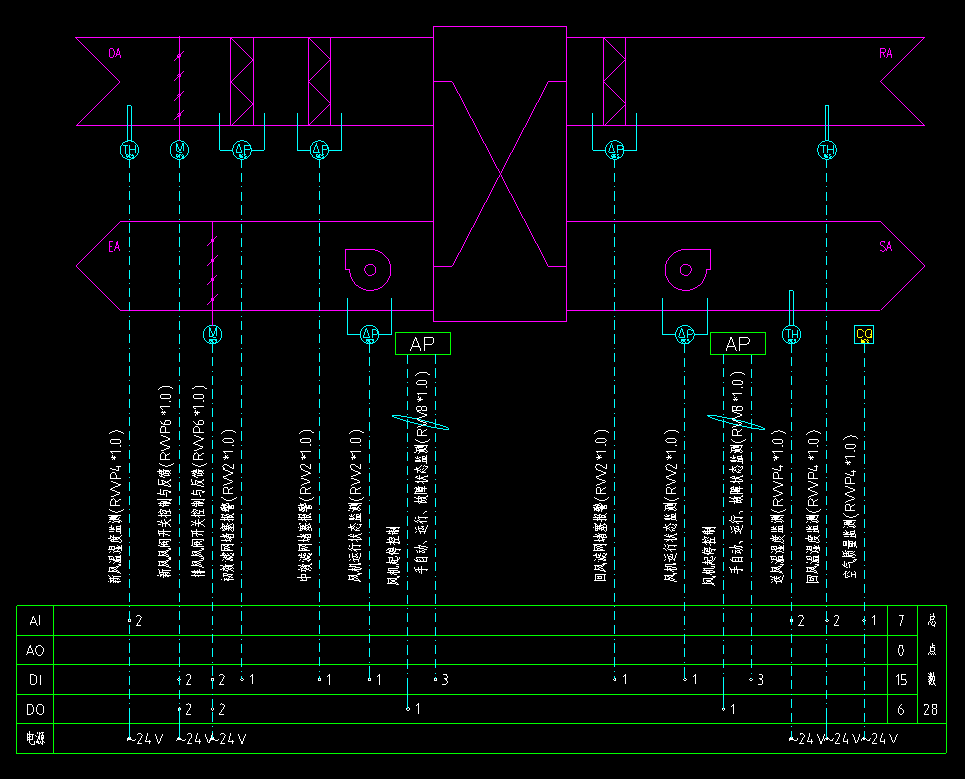Select the TH sensor on the SA duct
The height and width of the screenshot is (779, 965).
792,334
